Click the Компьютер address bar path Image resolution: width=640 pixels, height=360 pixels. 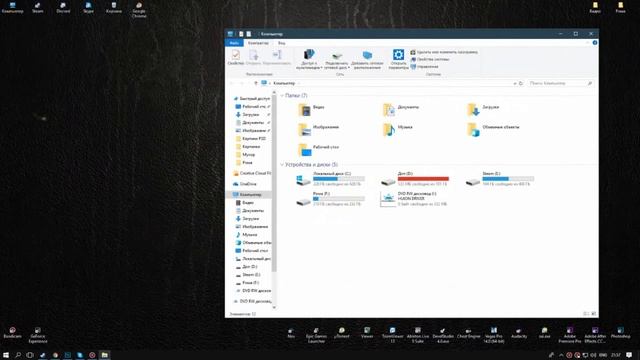click(x=284, y=83)
